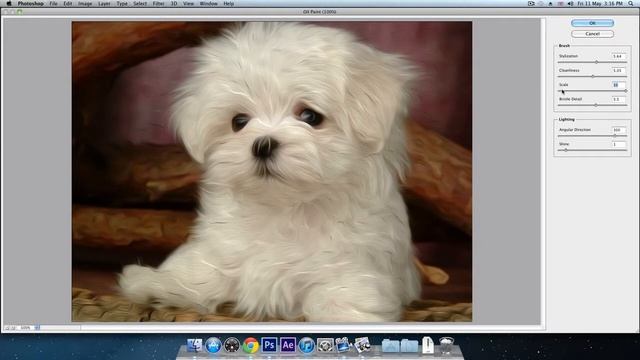Open the second folder stack in dock
Screen dimensions: 640x360
pos(409,345)
